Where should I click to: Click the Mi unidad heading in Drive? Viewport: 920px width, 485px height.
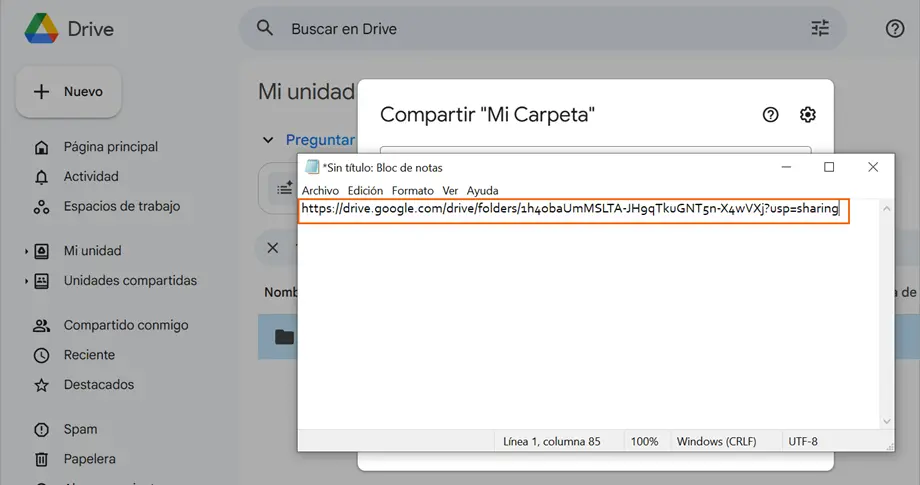point(306,91)
